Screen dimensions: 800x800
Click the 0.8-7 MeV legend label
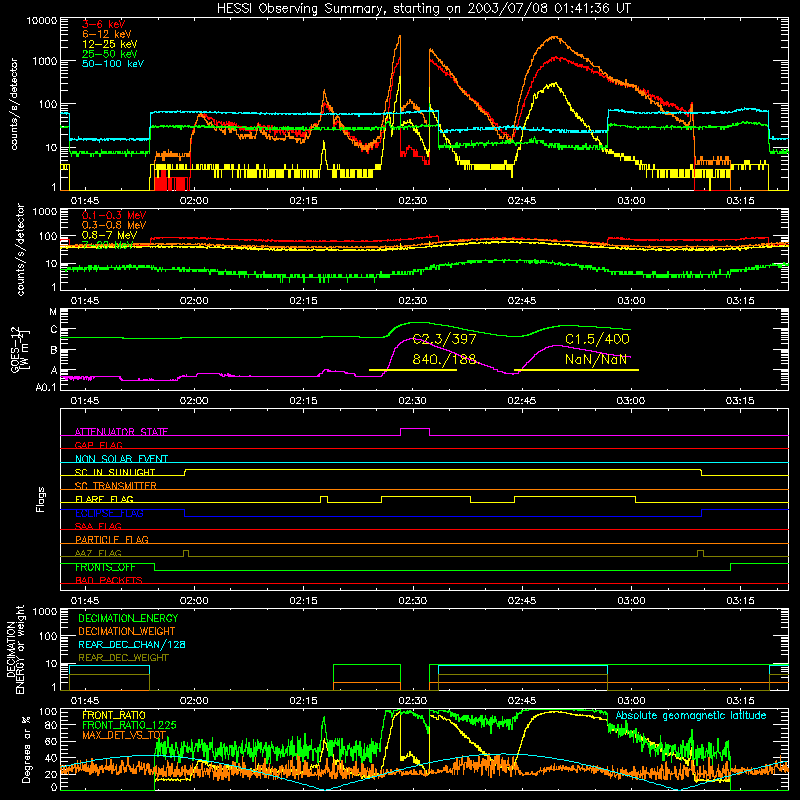coord(109,235)
